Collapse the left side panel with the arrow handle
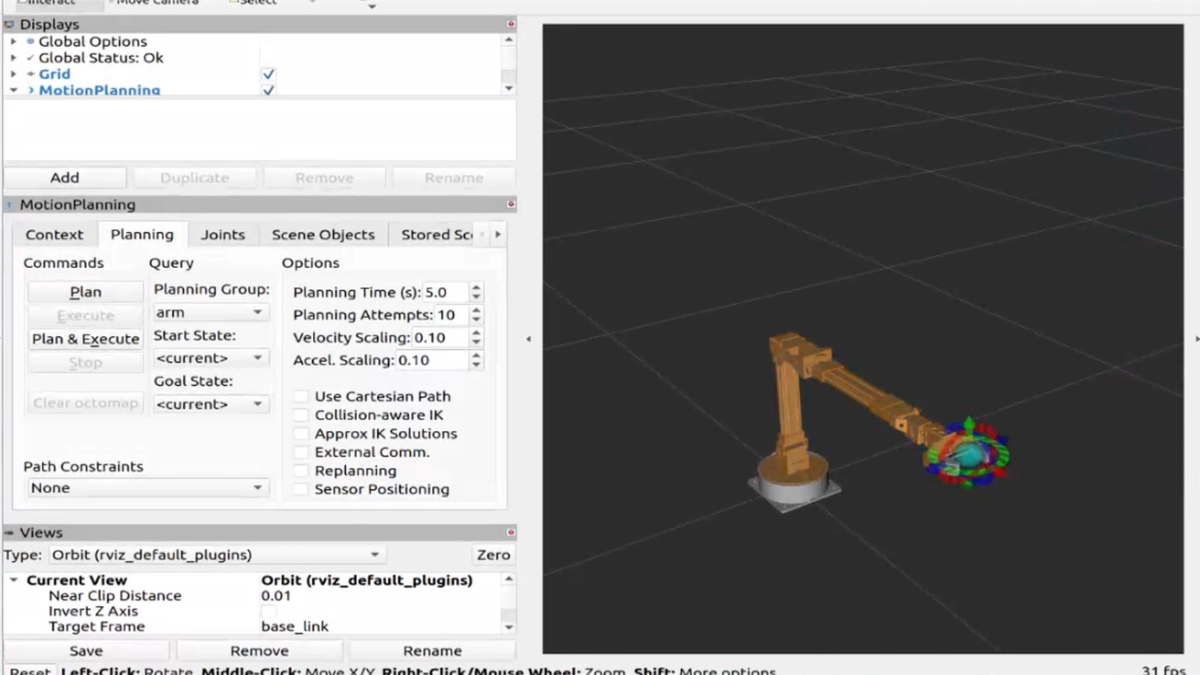1200x675 pixels. pyautogui.click(x=528, y=339)
